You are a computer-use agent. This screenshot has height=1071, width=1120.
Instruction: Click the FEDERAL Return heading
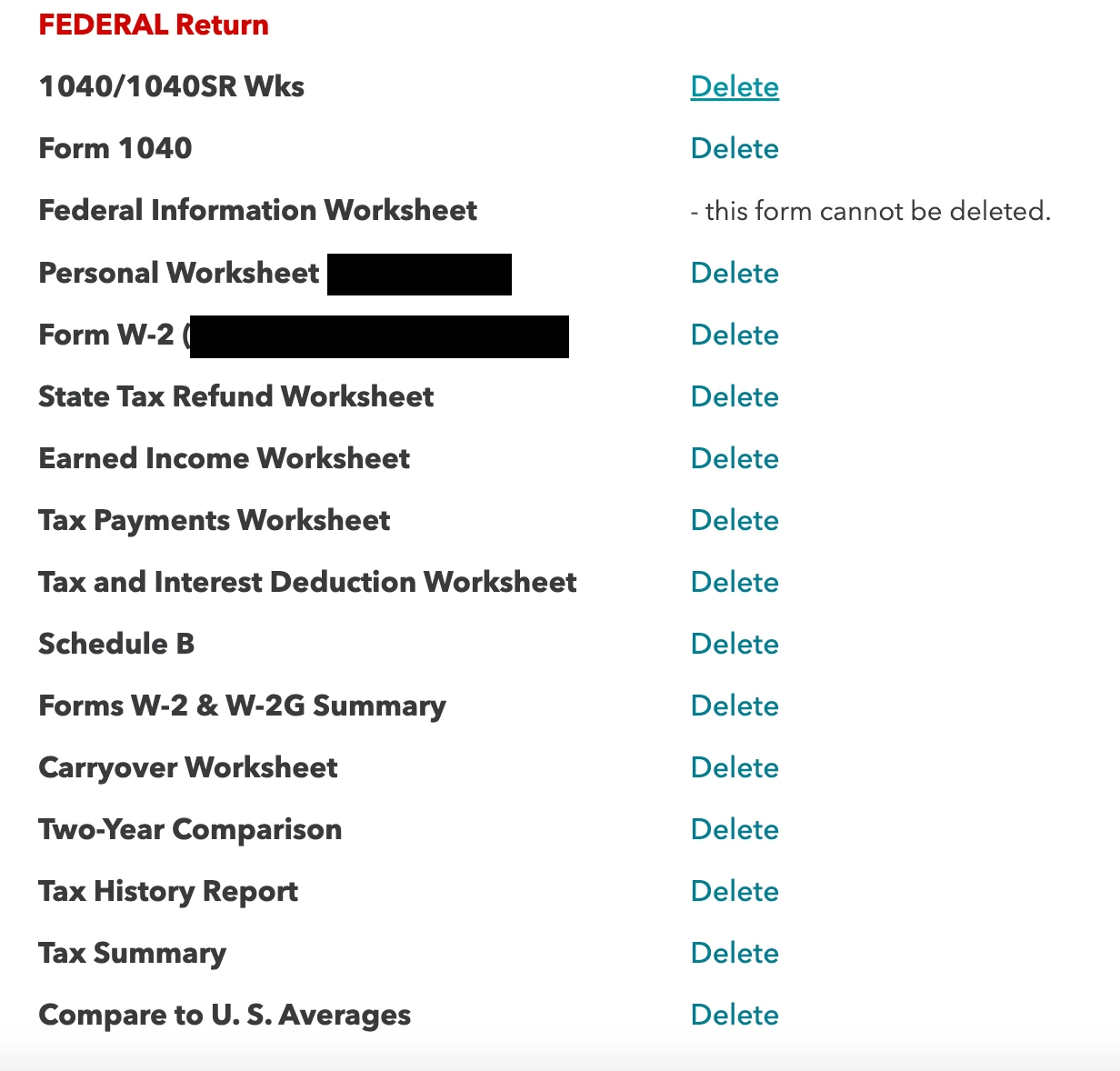[154, 25]
